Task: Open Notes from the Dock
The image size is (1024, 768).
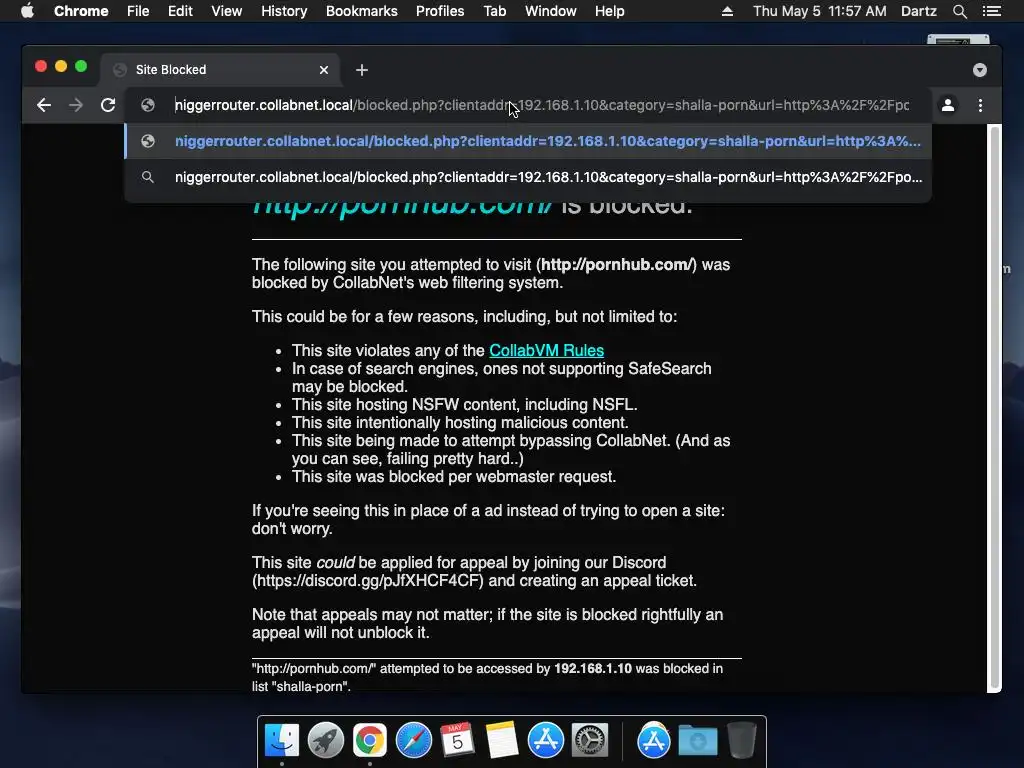Action: (x=502, y=741)
